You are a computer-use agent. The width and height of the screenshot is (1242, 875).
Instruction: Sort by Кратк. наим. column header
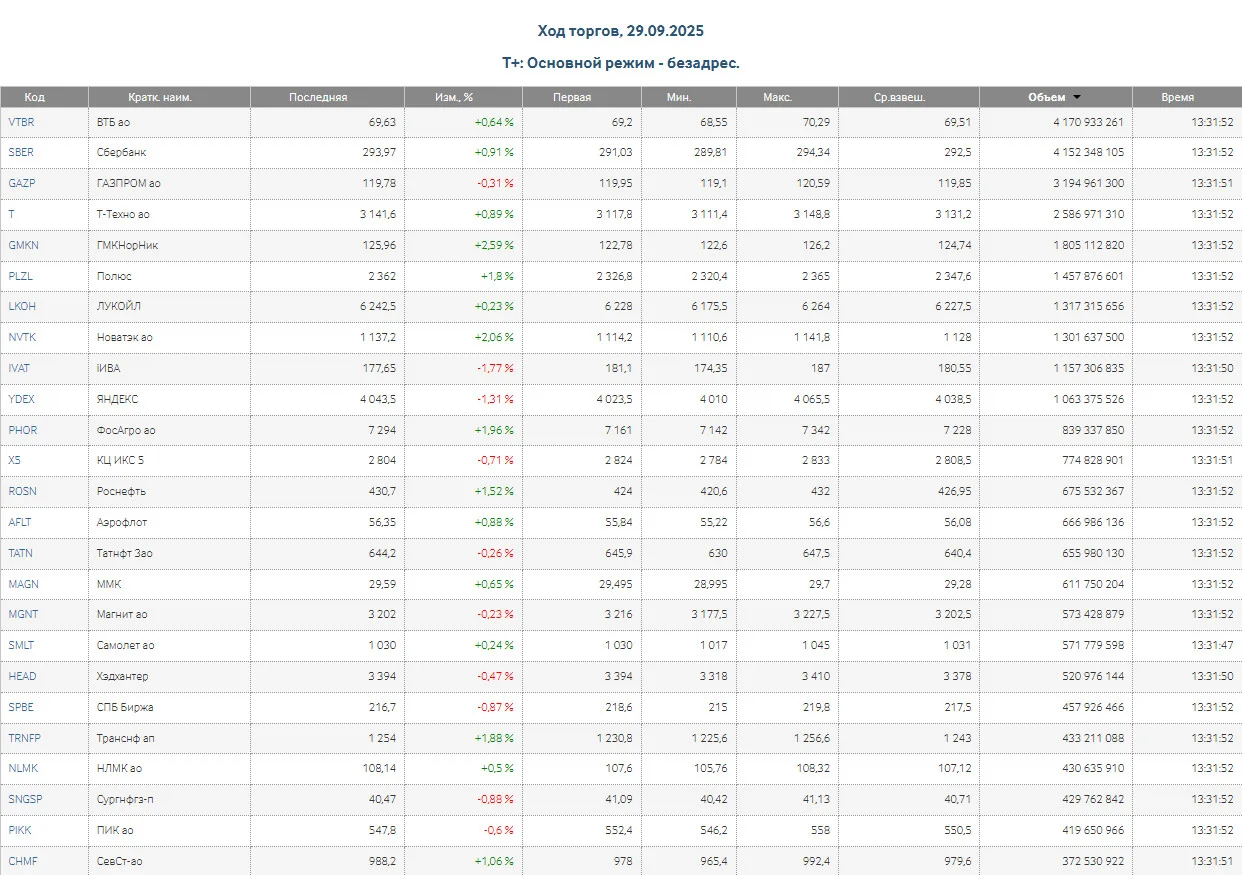(x=160, y=97)
